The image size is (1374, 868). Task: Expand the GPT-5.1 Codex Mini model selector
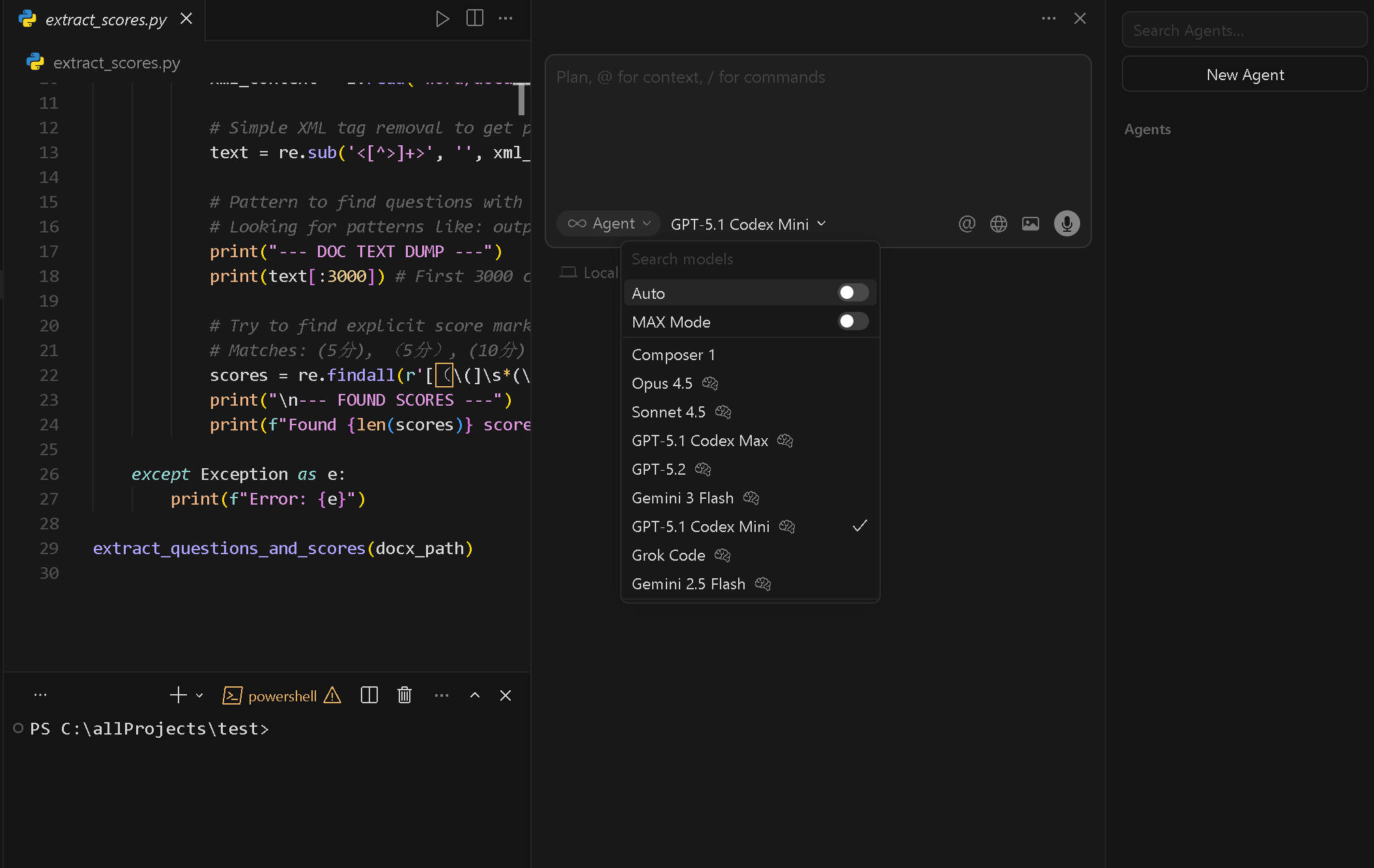748,224
